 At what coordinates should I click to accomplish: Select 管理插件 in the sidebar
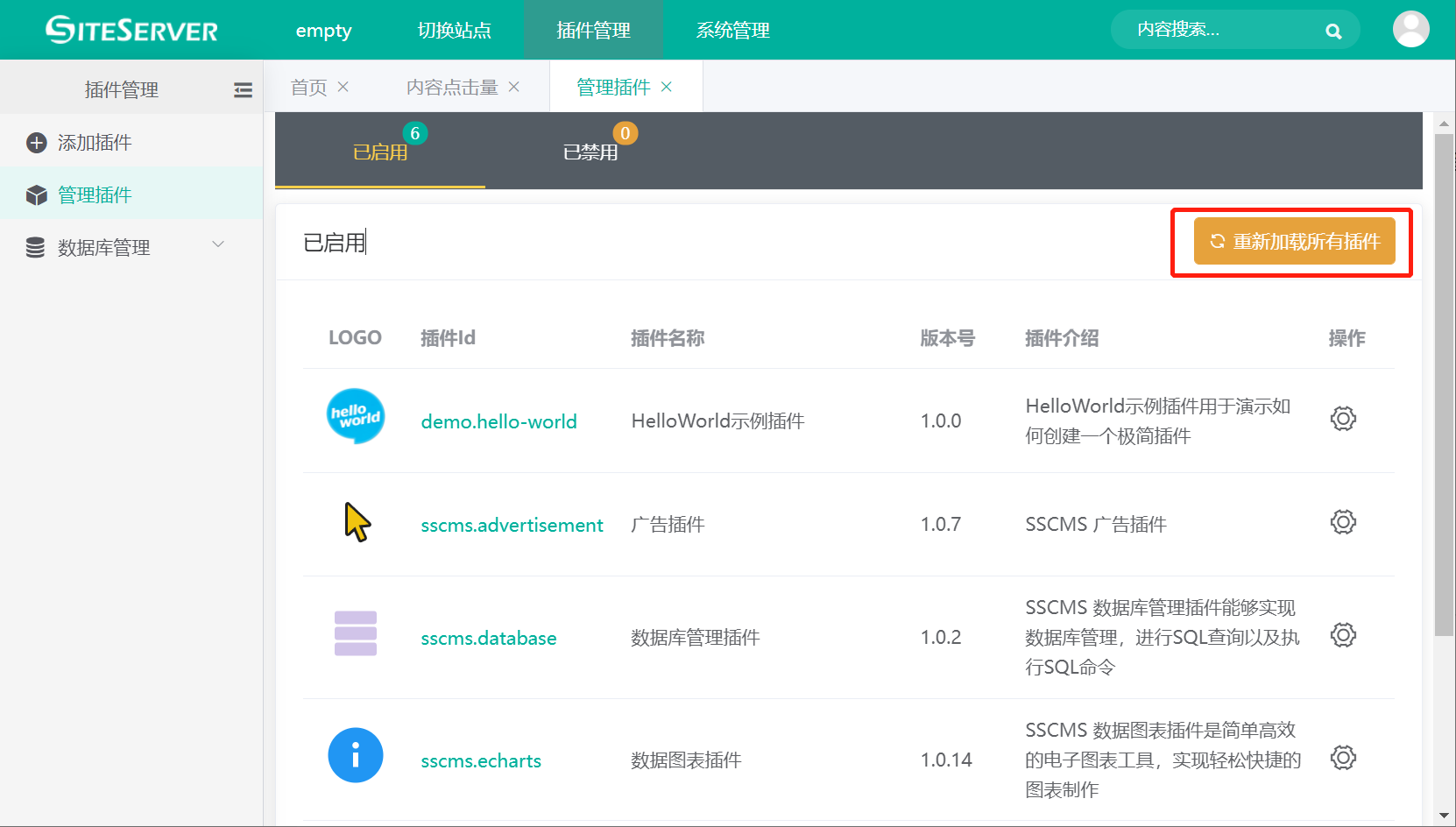click(x=95, y=195)
